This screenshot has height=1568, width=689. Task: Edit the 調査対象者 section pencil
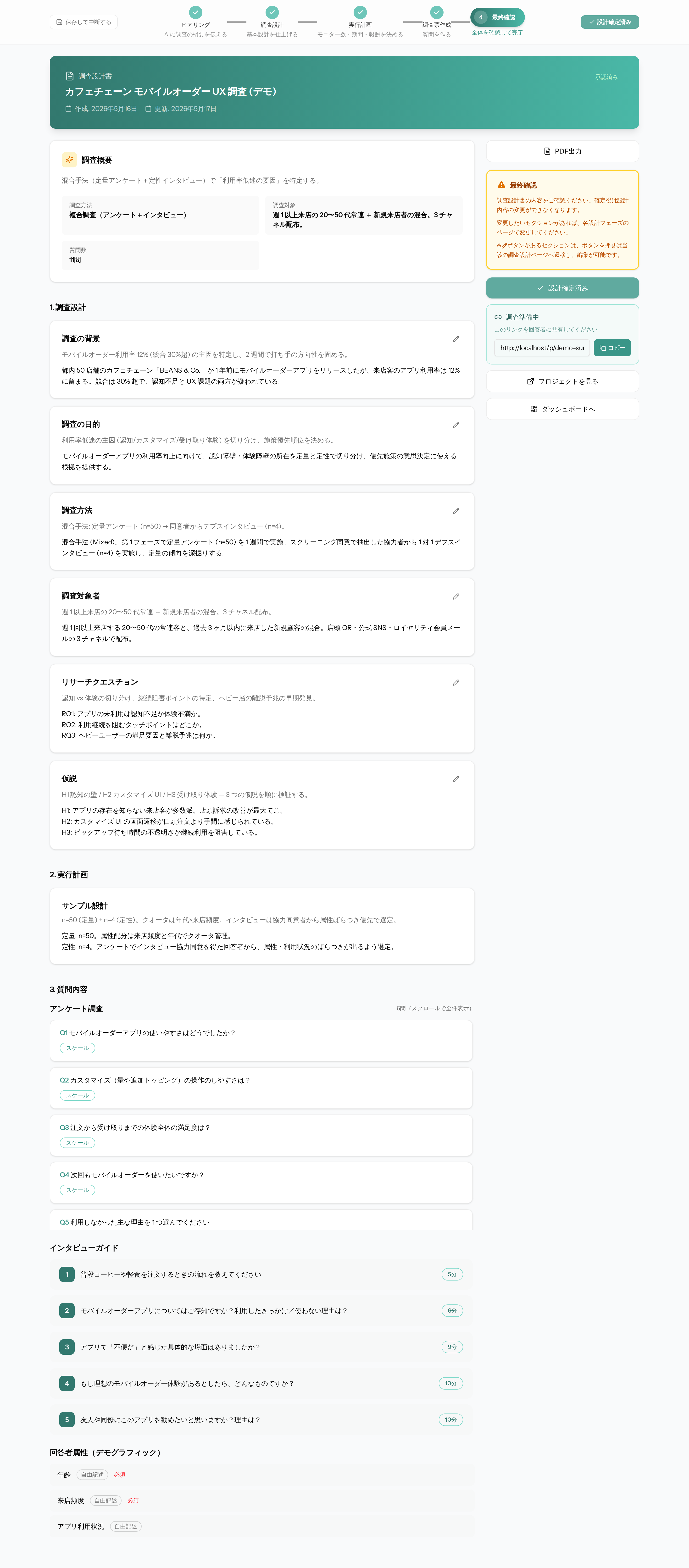pyautogui.click(x=456, y=596)
